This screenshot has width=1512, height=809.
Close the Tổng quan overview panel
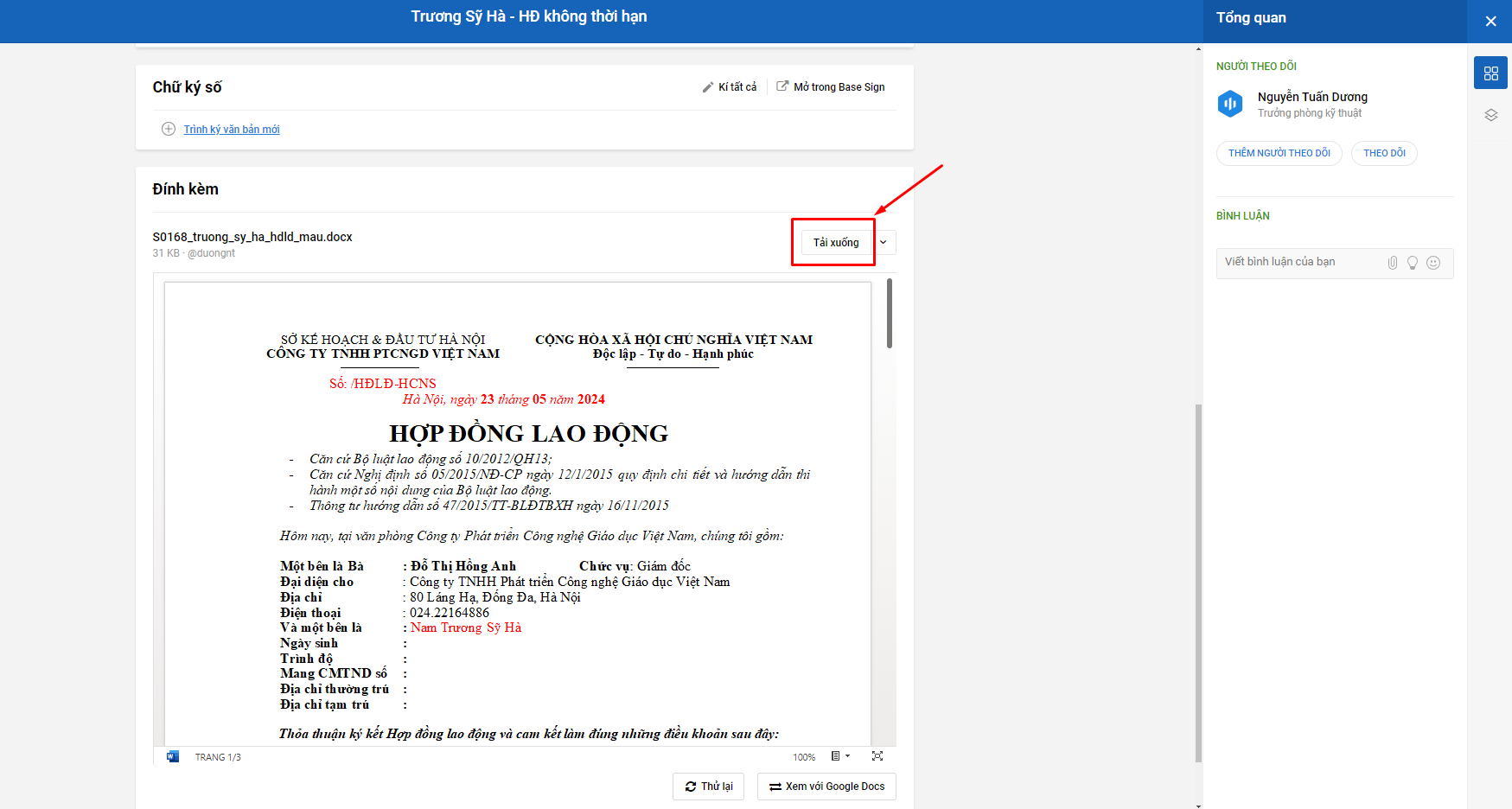1490,21
